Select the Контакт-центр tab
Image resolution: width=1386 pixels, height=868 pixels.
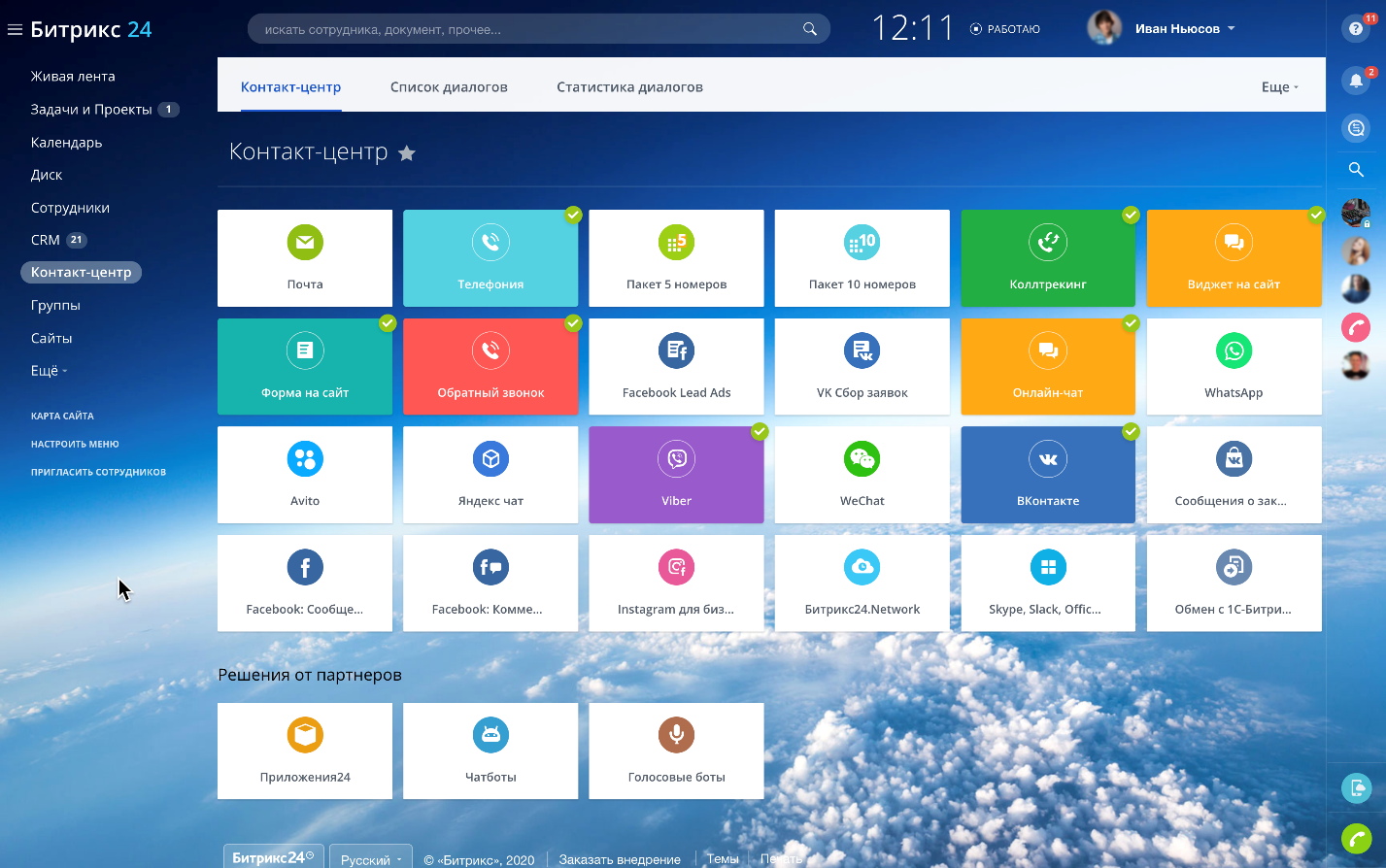click(290, 87)
